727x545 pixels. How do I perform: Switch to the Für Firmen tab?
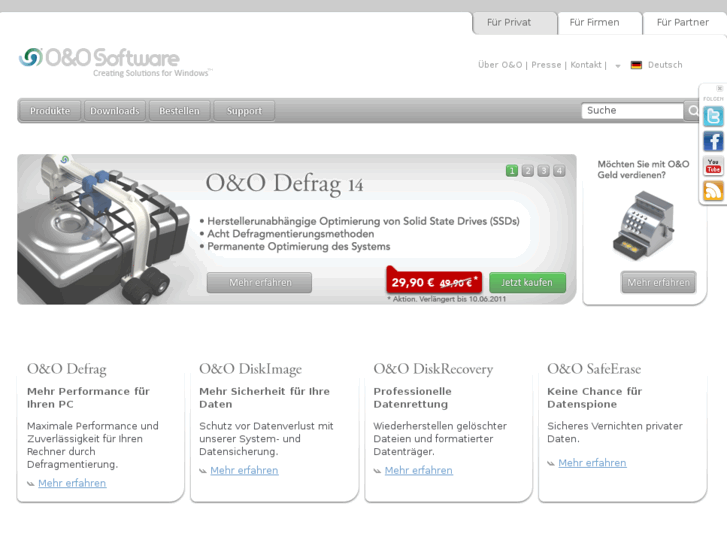[599, 23]
